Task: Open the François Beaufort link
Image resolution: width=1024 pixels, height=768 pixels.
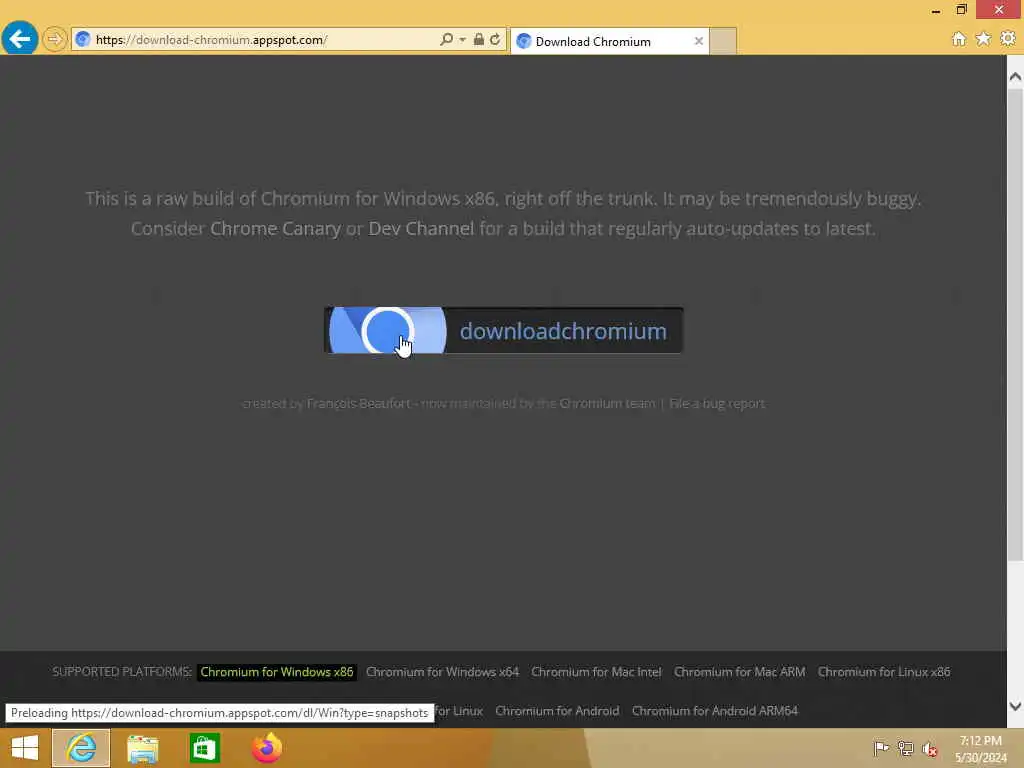Action: click(359, 404)
